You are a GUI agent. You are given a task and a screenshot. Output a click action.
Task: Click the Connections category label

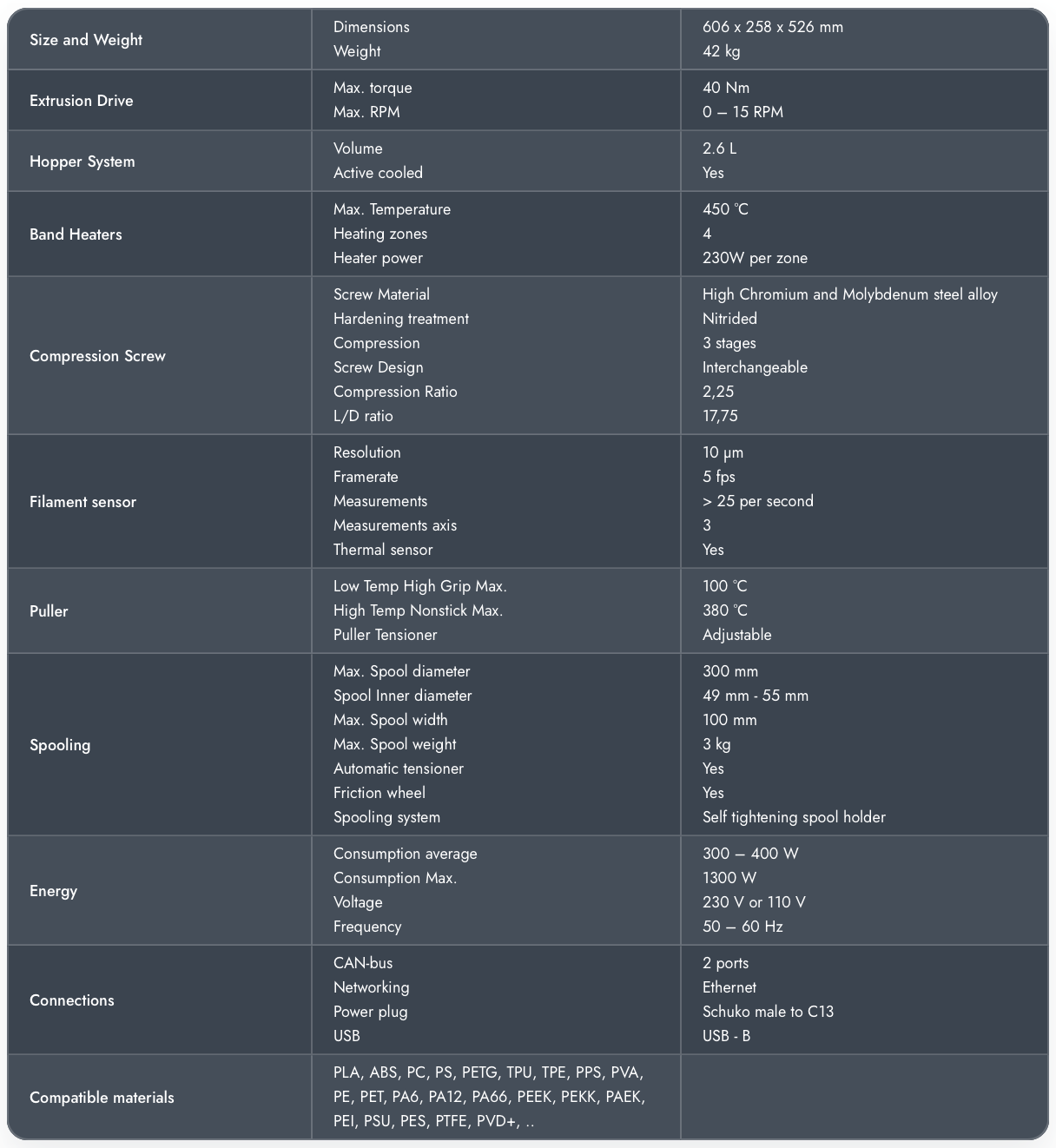coord(72,1000)
